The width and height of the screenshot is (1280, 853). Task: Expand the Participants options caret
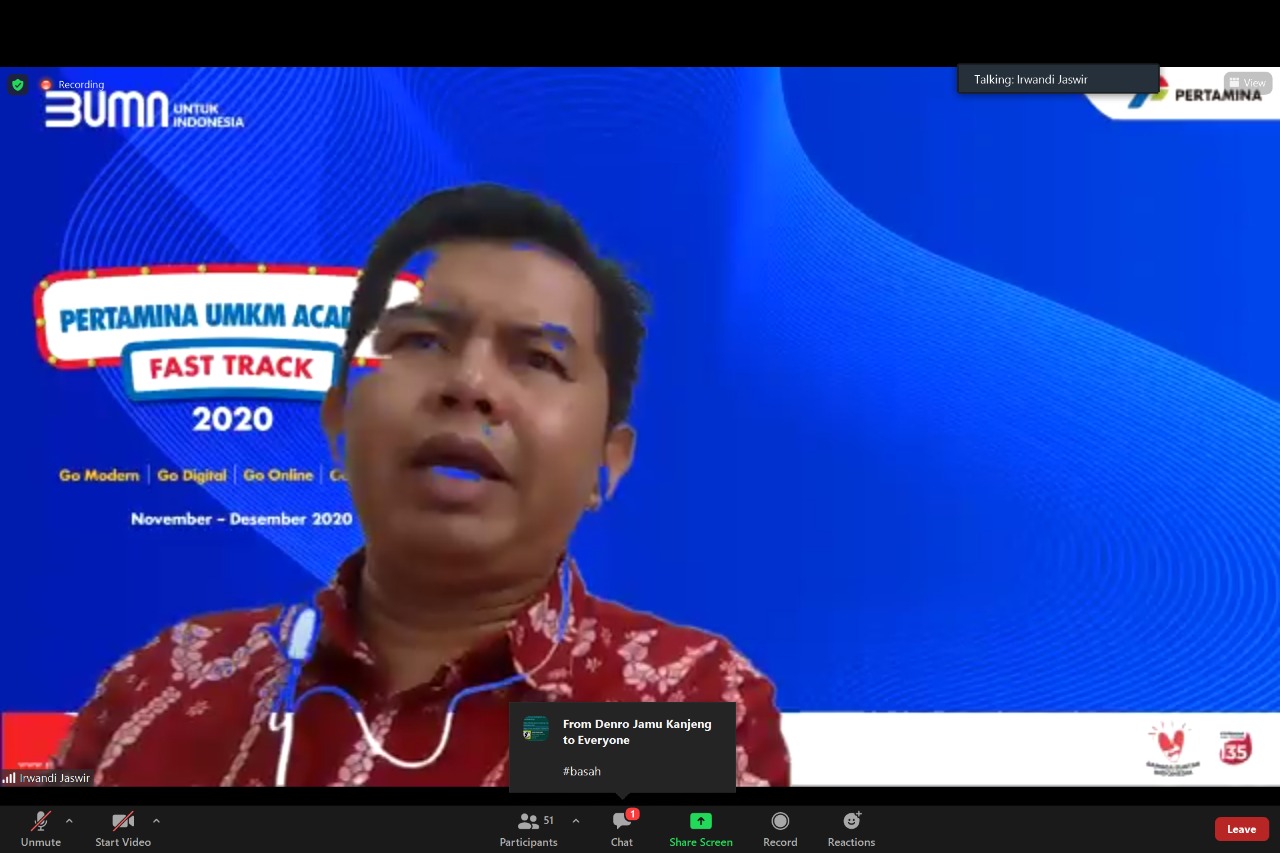tap(576, 821)
